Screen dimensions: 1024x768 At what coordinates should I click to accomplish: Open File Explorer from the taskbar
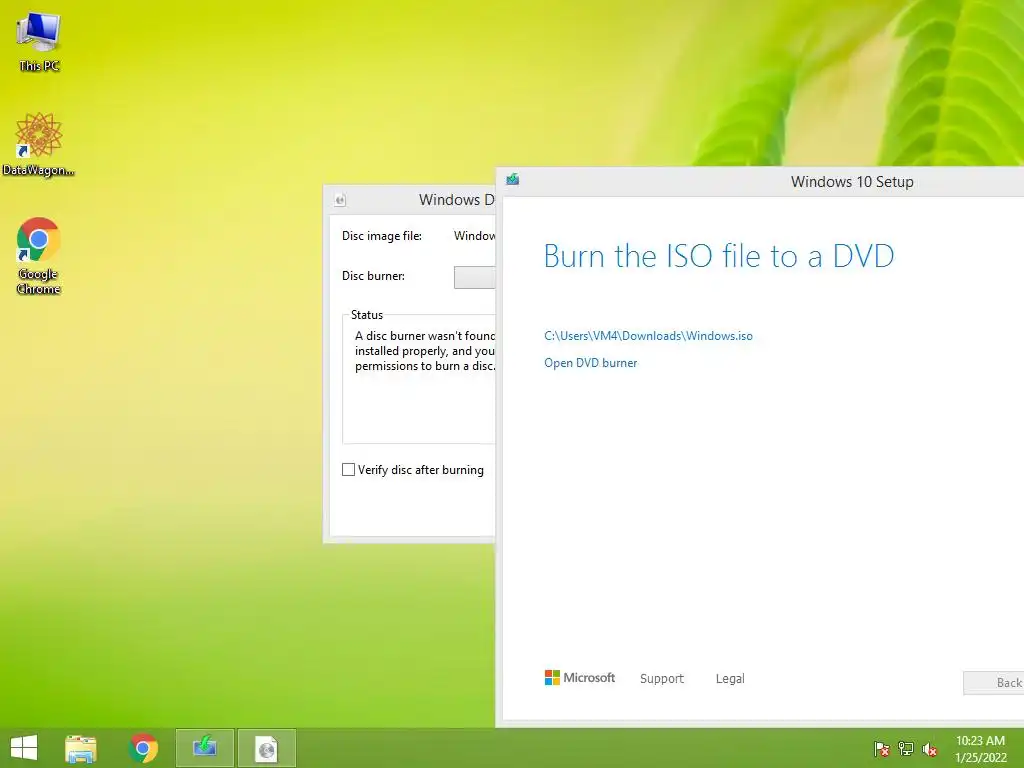coord(81,748)
